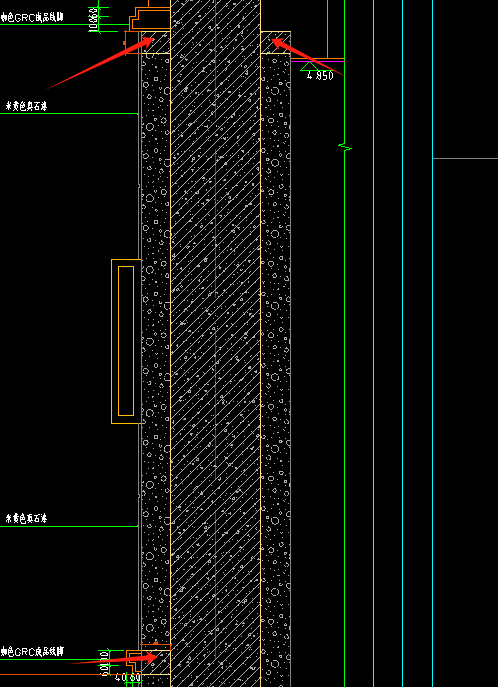
Task: Select the upper GRC成品线脚 annotation label
Action: pos(32,18)
